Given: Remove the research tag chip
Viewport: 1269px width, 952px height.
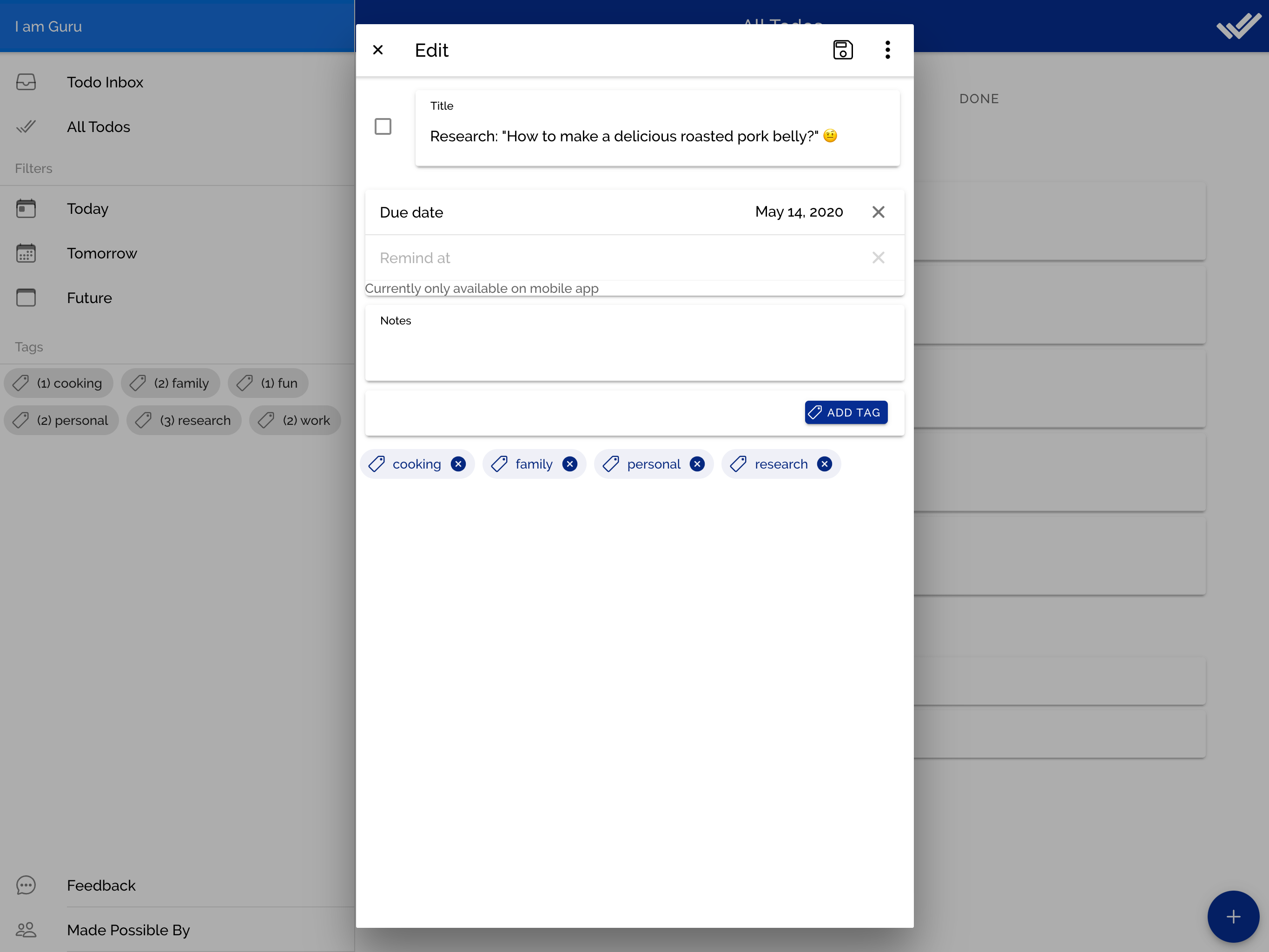Looking at the screenshot, I should [x=824, y=463].
